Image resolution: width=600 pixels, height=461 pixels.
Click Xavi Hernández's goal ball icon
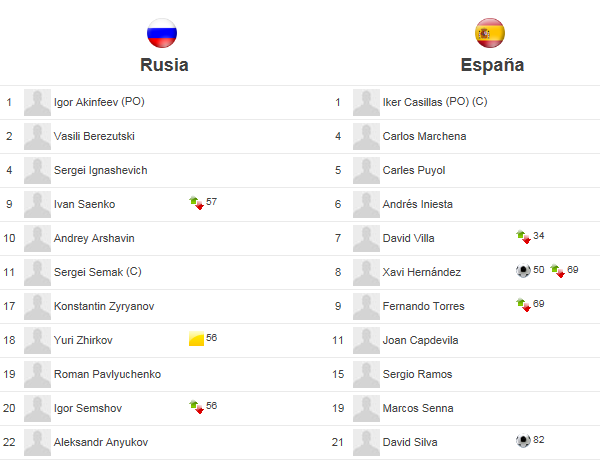pyautogui.click(x=523, y=270)
